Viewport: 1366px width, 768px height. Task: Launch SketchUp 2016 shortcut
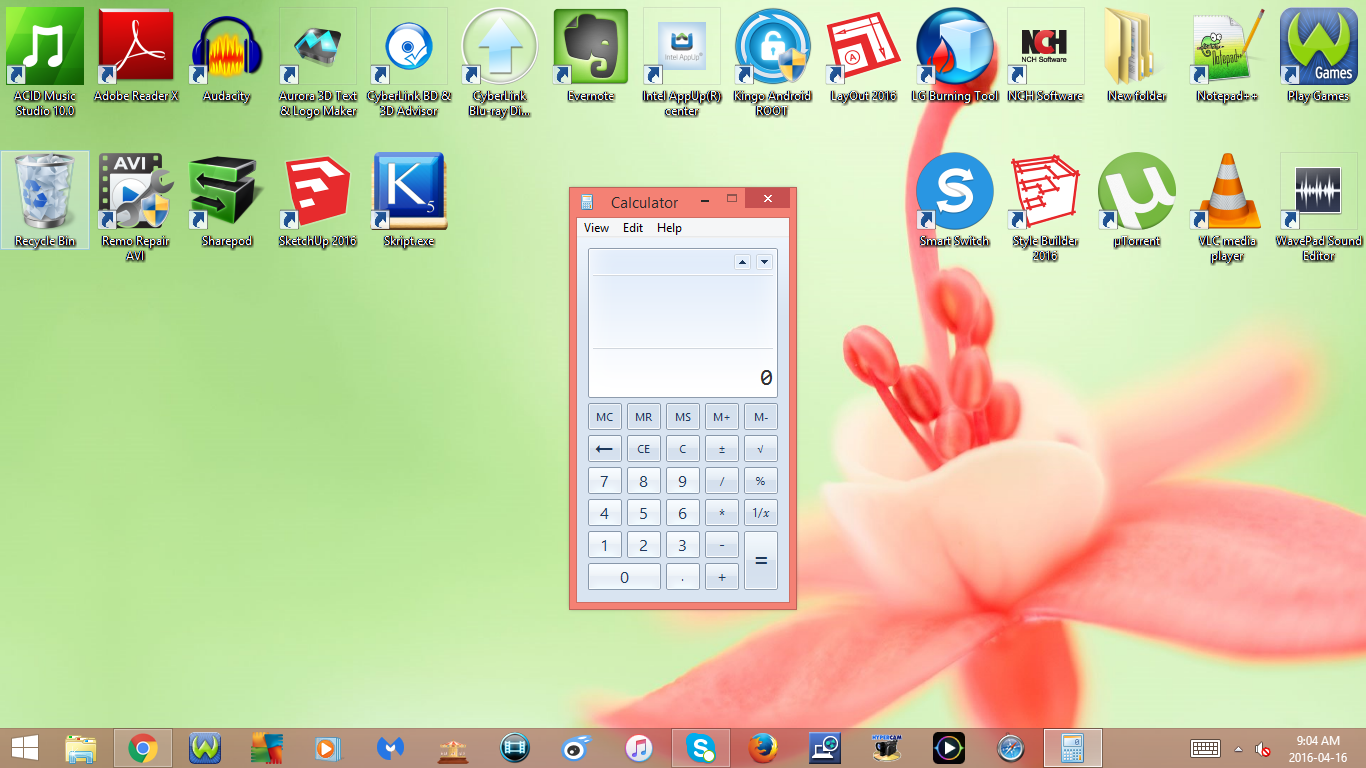(317, 190)
